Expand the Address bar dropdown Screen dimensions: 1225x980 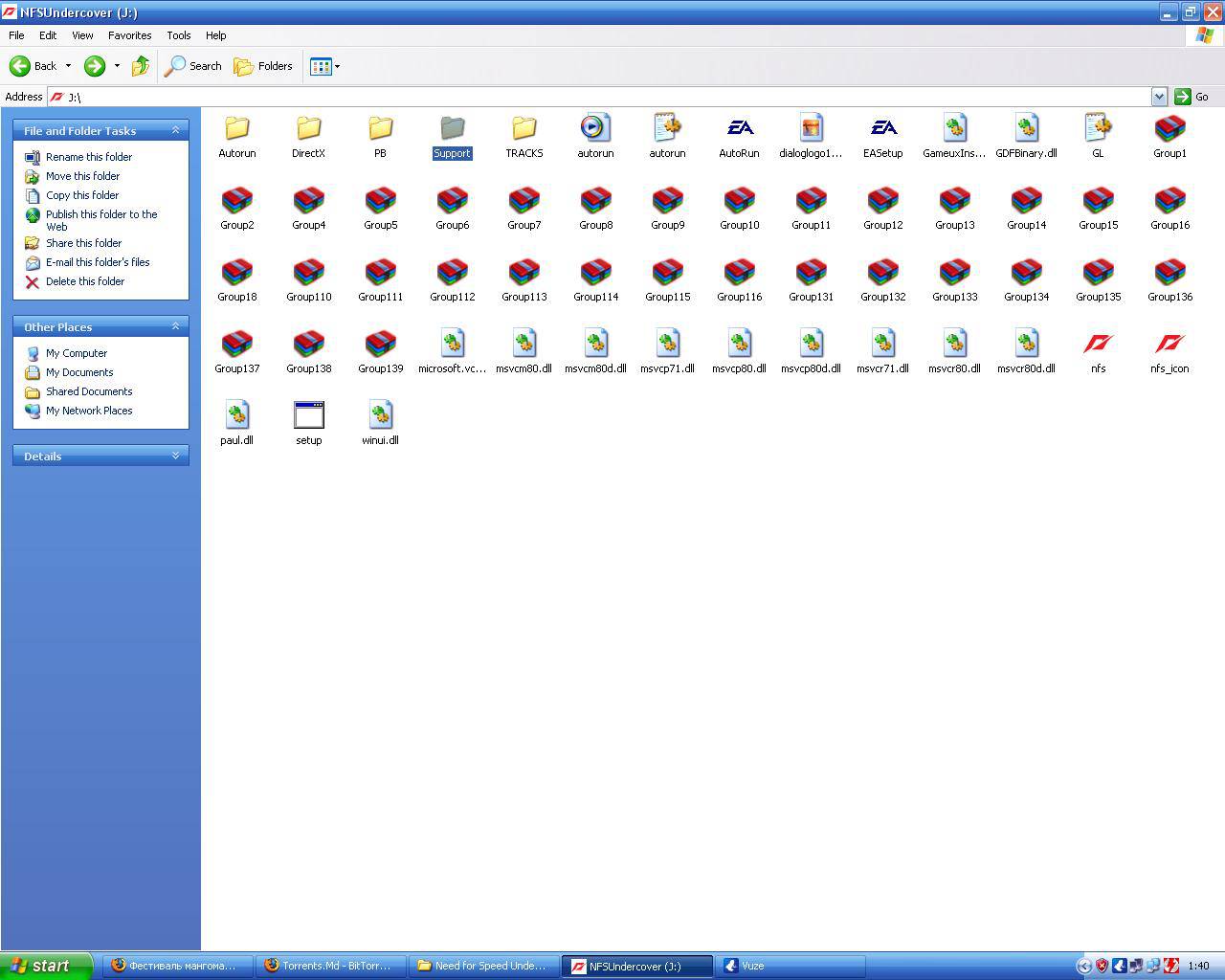click(x=1159, y=97)
